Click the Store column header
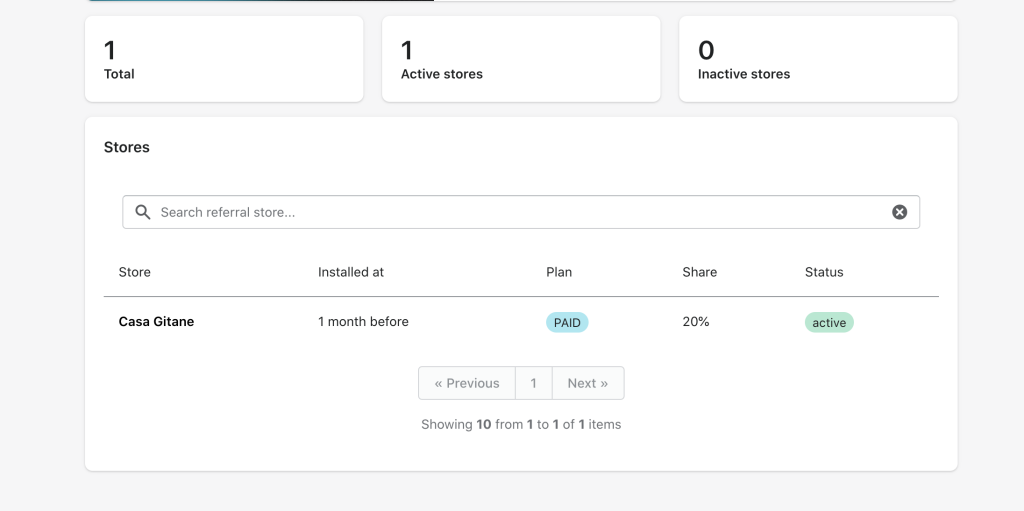 tap(135, 272)
